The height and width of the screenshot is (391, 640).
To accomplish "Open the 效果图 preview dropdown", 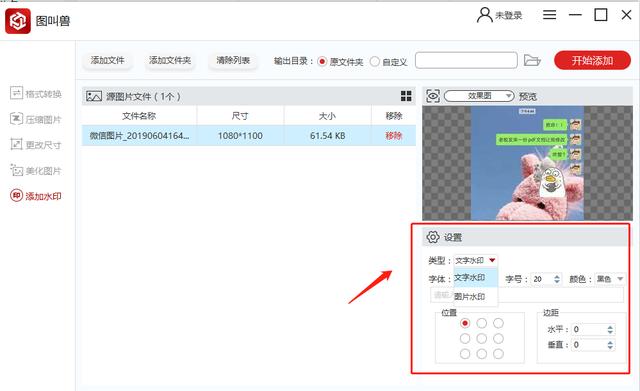I will tap(479, 96).
